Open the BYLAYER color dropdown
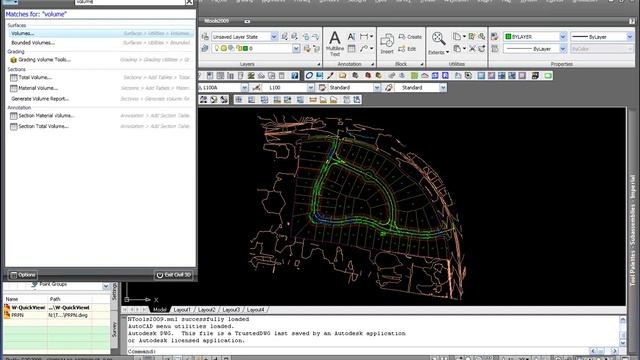This screenshot has height=360, width=640. point(563,37)
